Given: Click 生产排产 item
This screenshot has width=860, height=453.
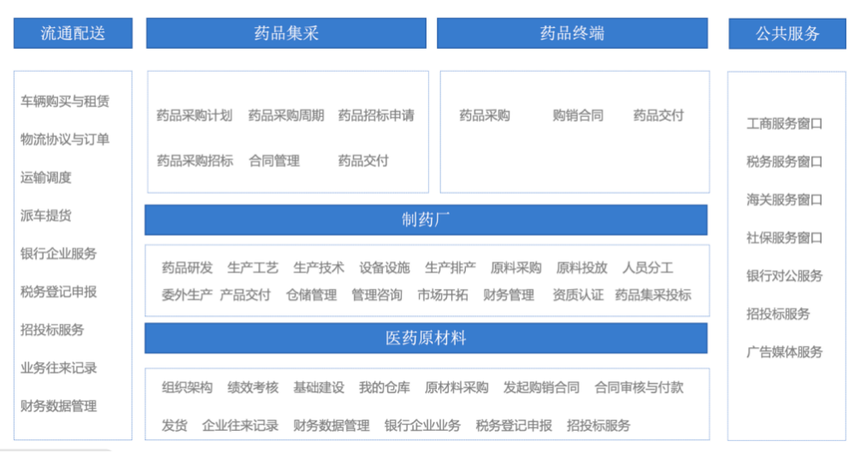Looking at the screenshot, I should click(x=450, y=268).
